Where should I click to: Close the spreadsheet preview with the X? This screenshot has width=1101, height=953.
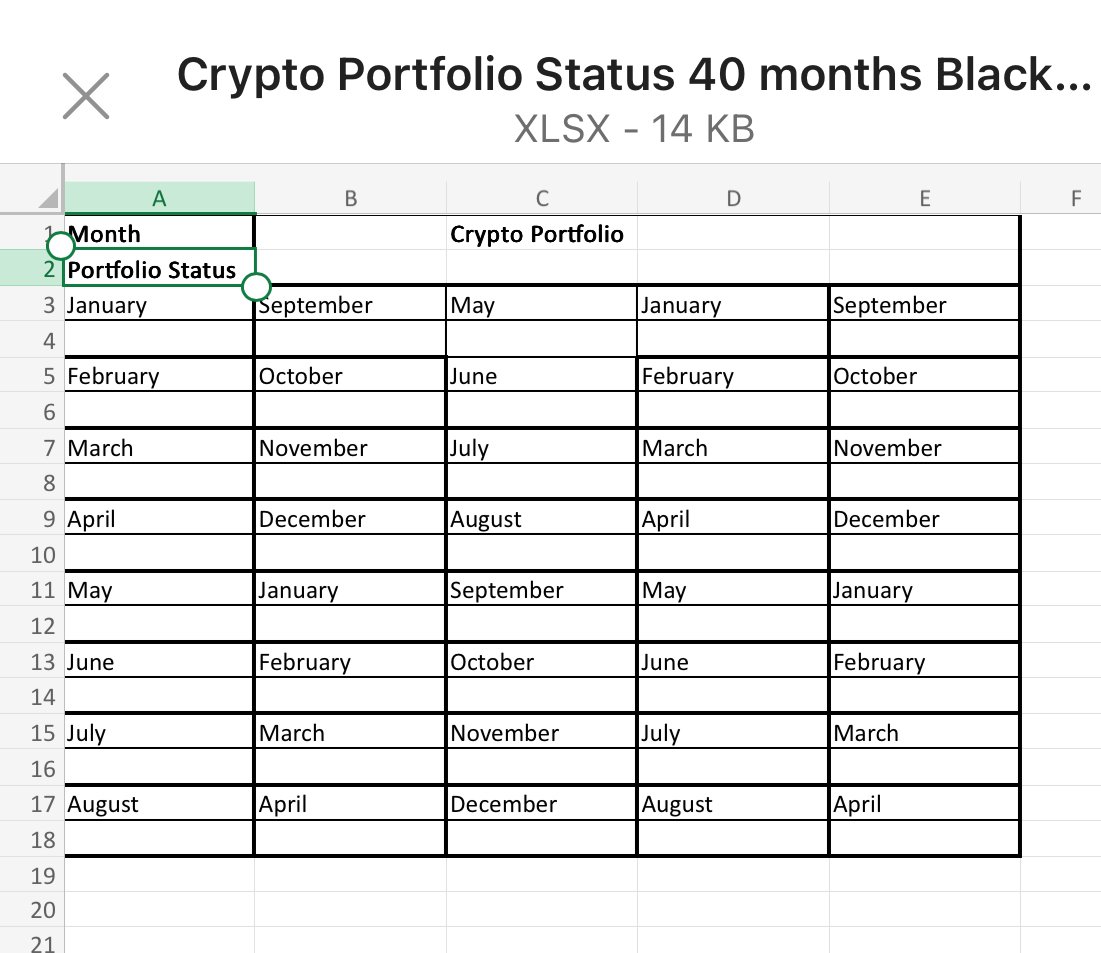pos(86,96)
